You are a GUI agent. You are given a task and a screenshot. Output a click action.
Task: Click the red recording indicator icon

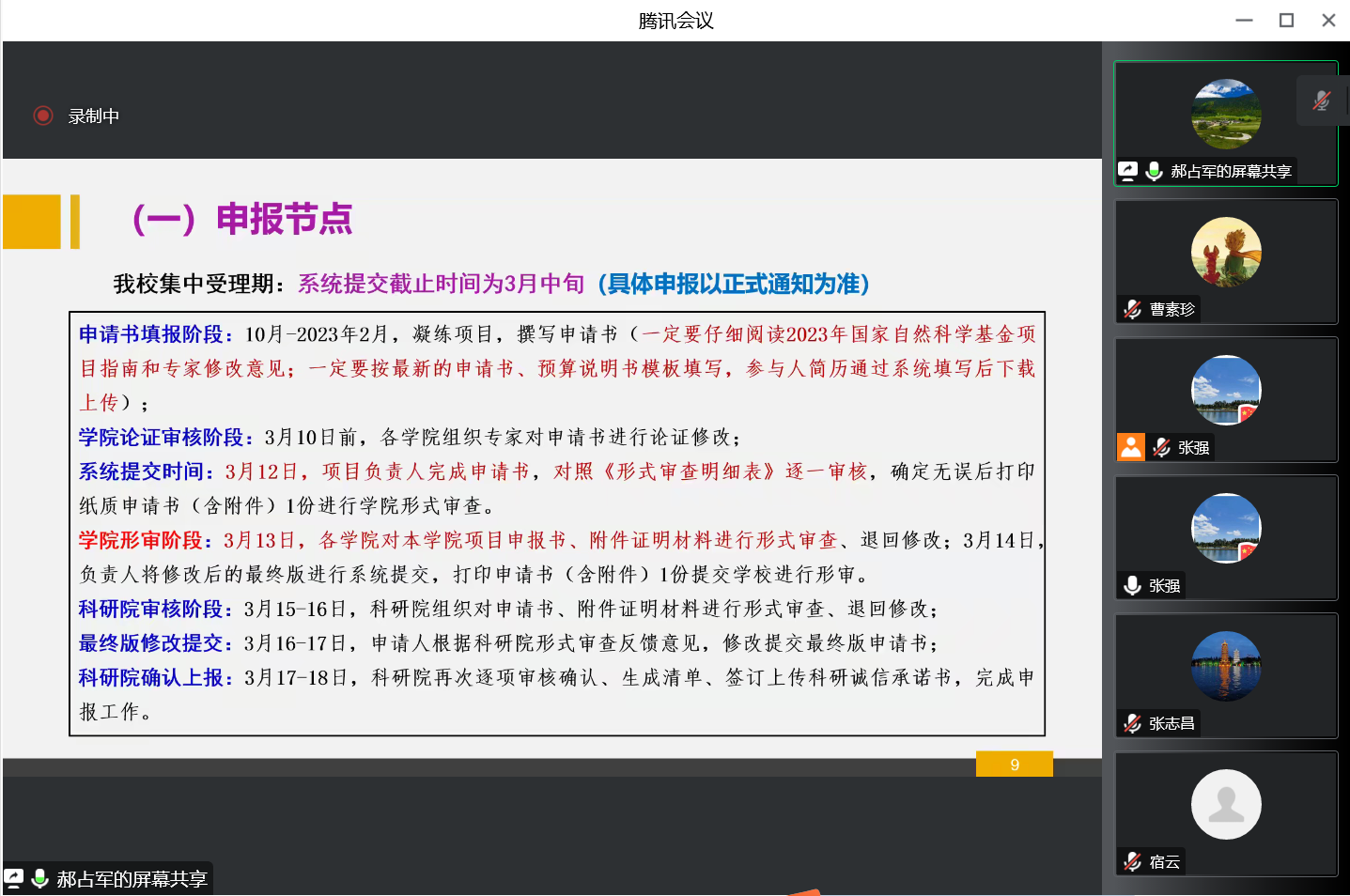coord(42,116)
